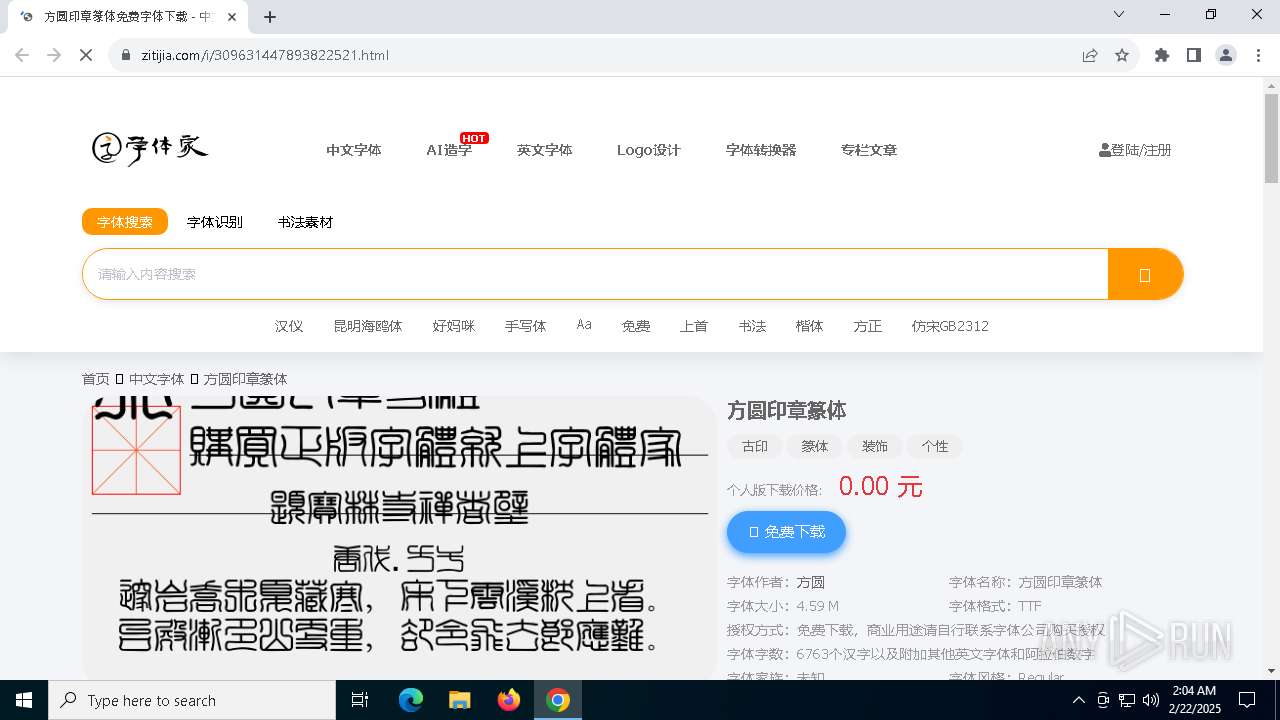Screen dimensions: 1280x720
Task: Click 好妈咪 quick search keyword
Action: 454,326
